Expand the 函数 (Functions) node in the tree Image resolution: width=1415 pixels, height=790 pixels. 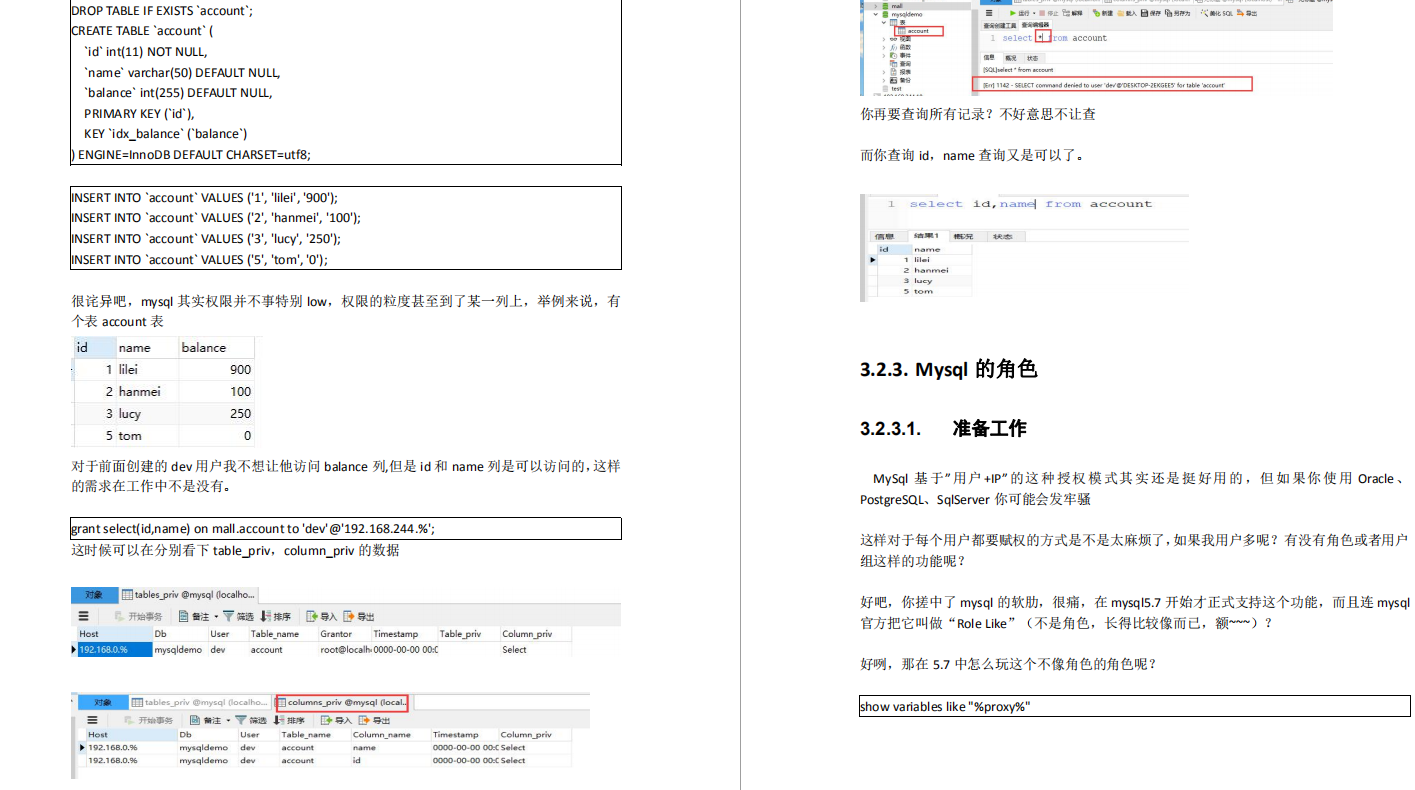883,47
